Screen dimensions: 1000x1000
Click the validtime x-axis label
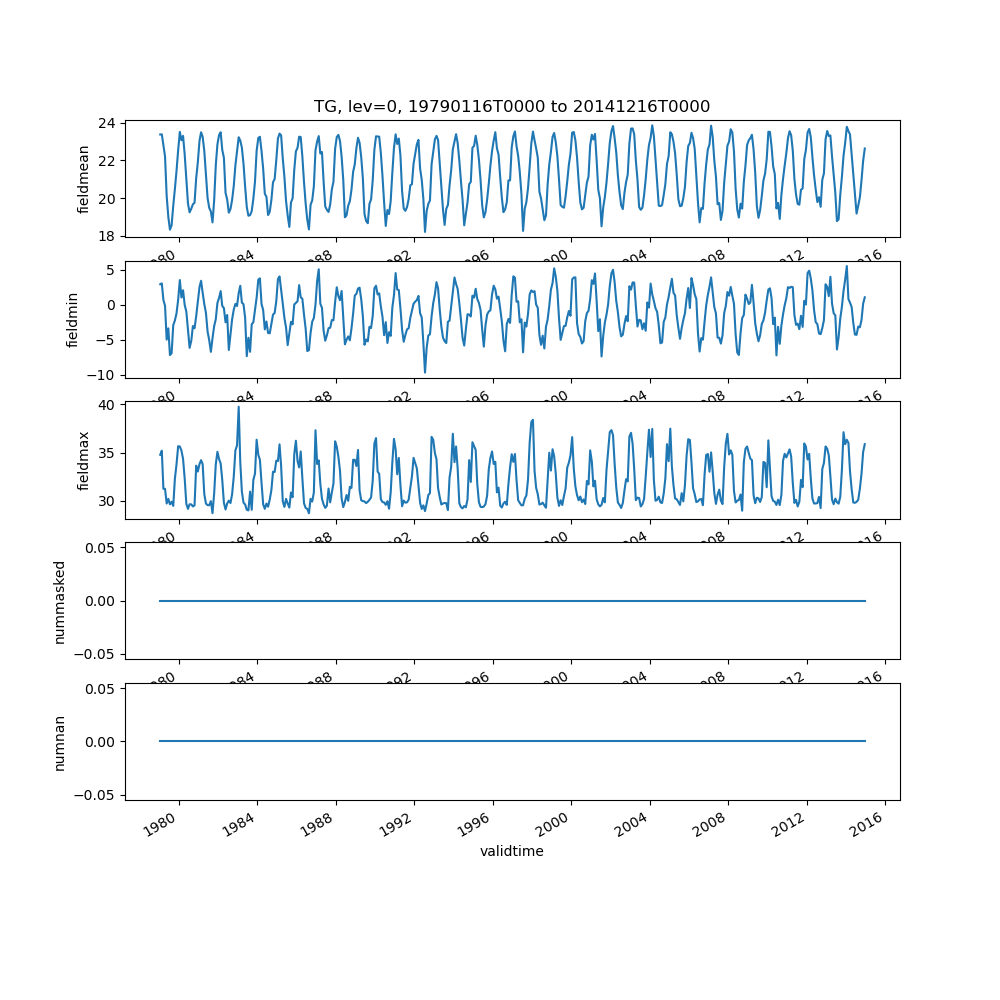click(512, 851)
